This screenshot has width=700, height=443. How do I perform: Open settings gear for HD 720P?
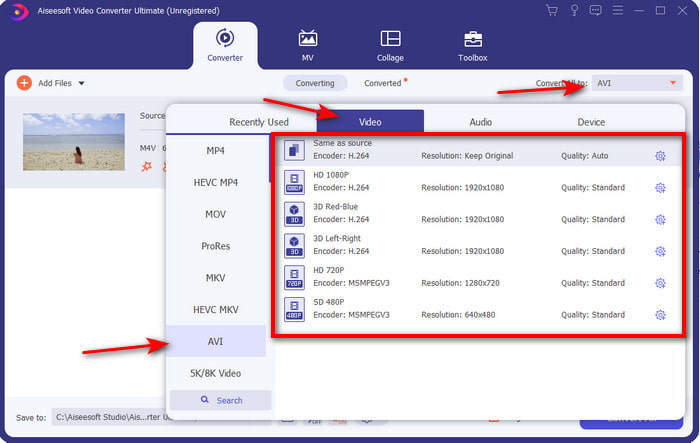pyautogui.click(x=660, y=283)
